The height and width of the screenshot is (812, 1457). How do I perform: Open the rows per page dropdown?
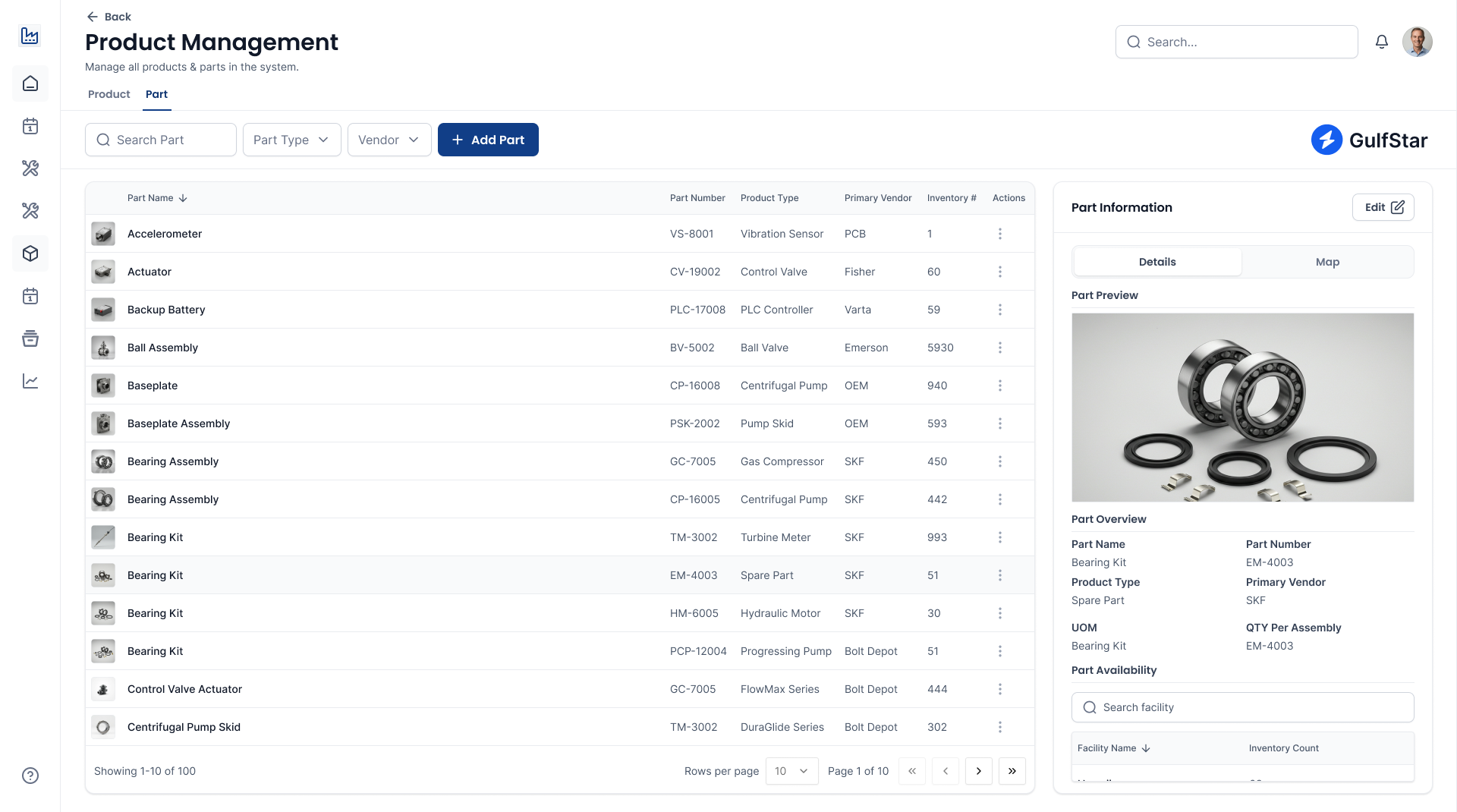click(x=791, y=771)
